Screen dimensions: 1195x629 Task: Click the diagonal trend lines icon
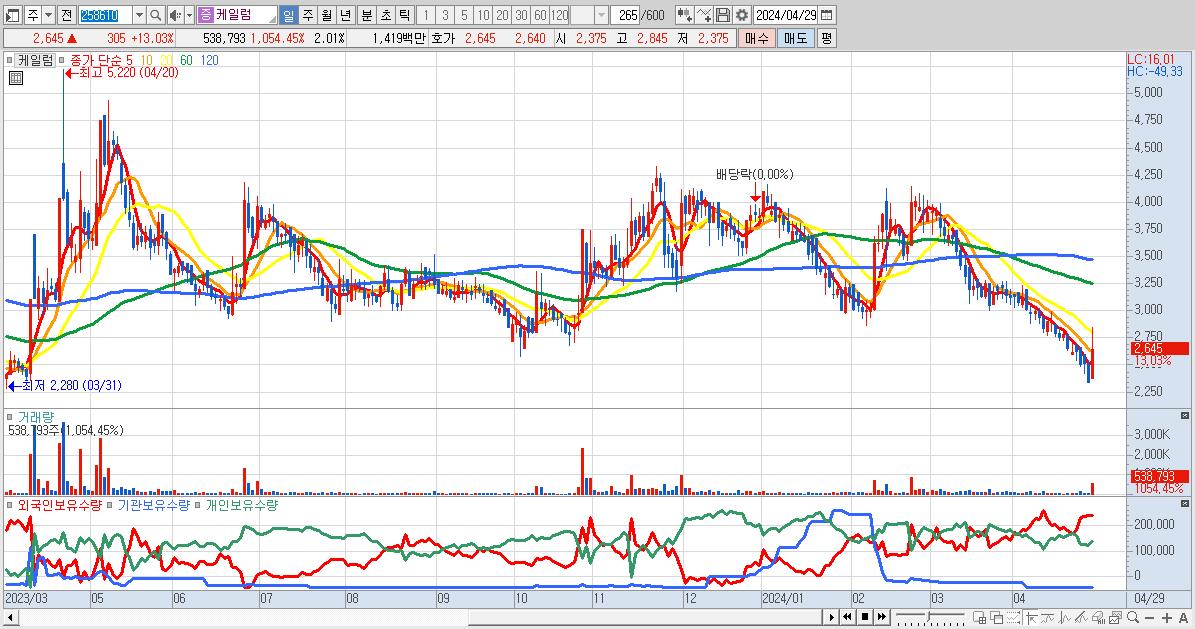1081,618
